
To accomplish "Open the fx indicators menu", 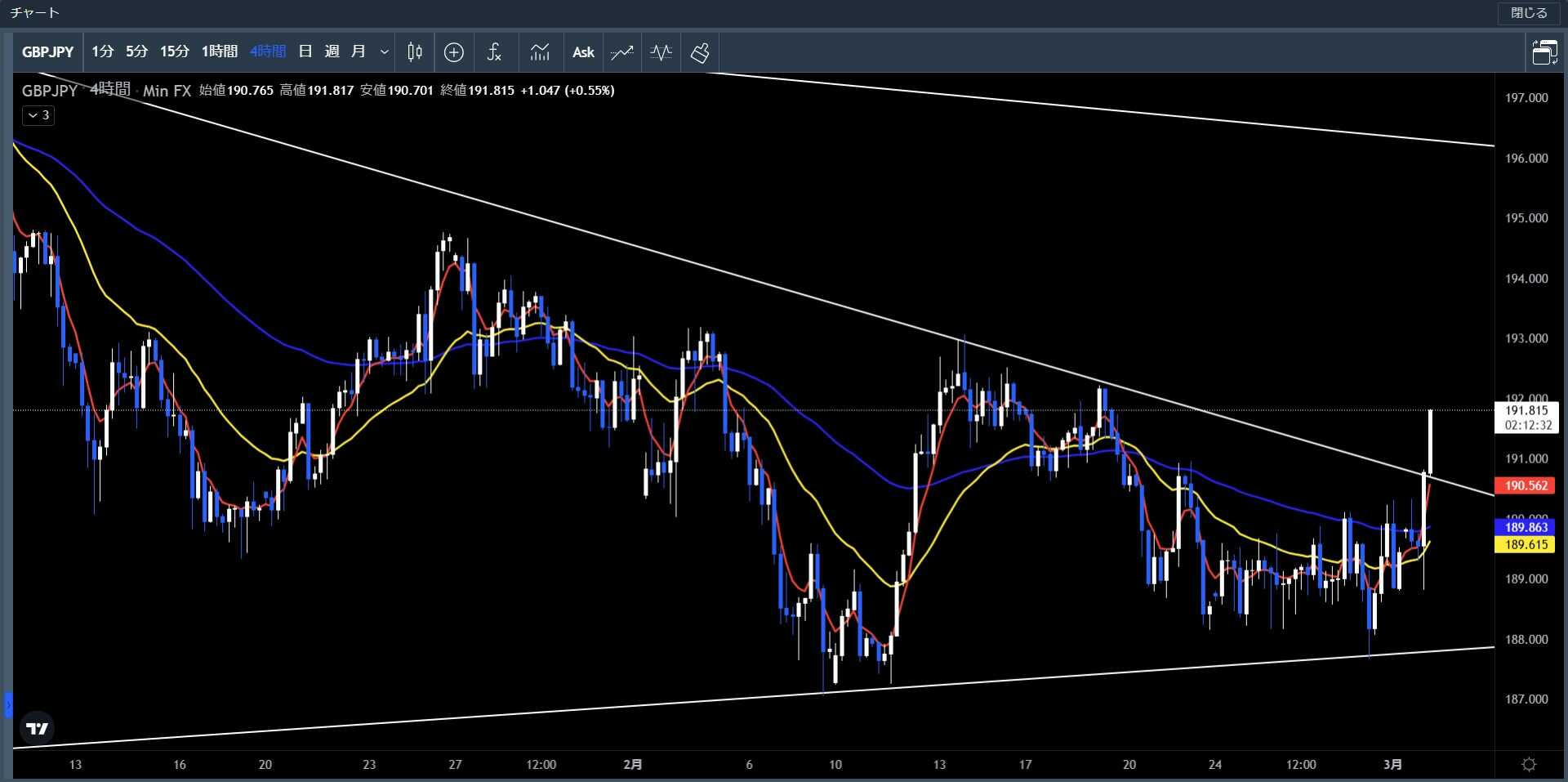I will [x=494, y=52].
